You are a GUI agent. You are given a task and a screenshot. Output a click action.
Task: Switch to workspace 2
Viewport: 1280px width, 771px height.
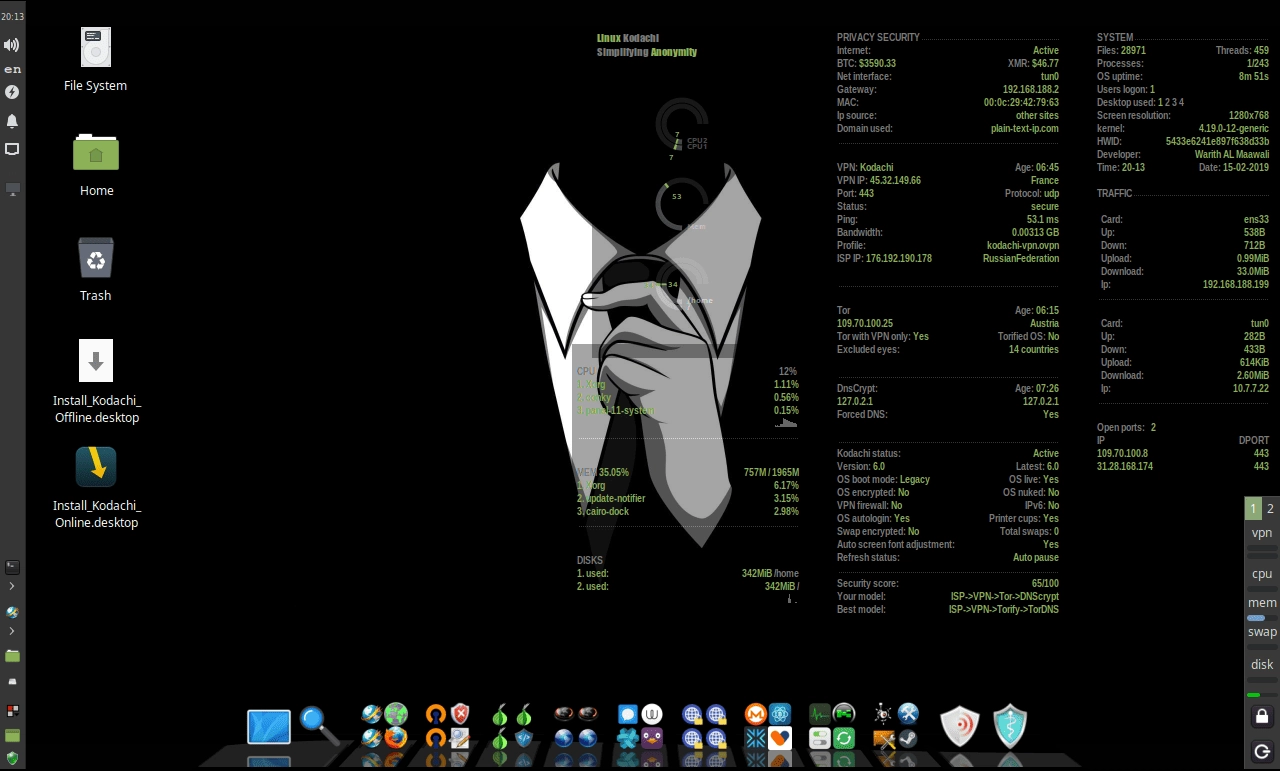tap(1271, 508)
